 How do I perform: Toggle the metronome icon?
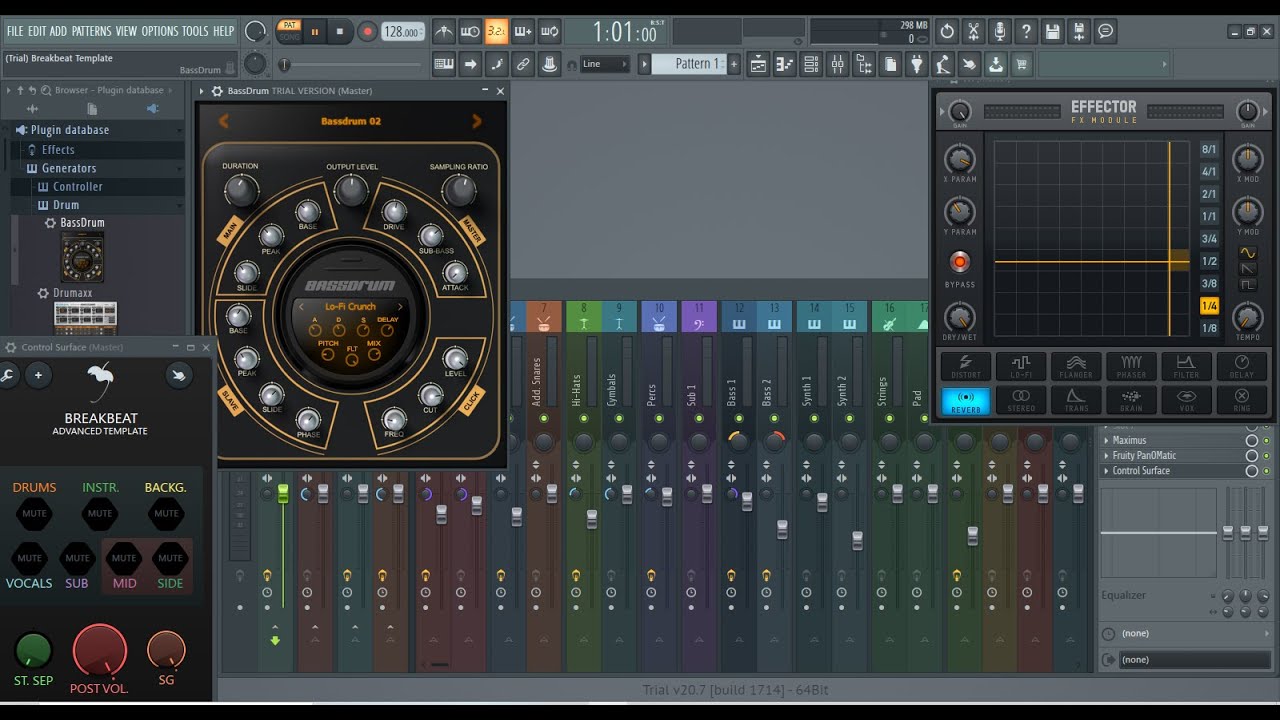(444, 31)
